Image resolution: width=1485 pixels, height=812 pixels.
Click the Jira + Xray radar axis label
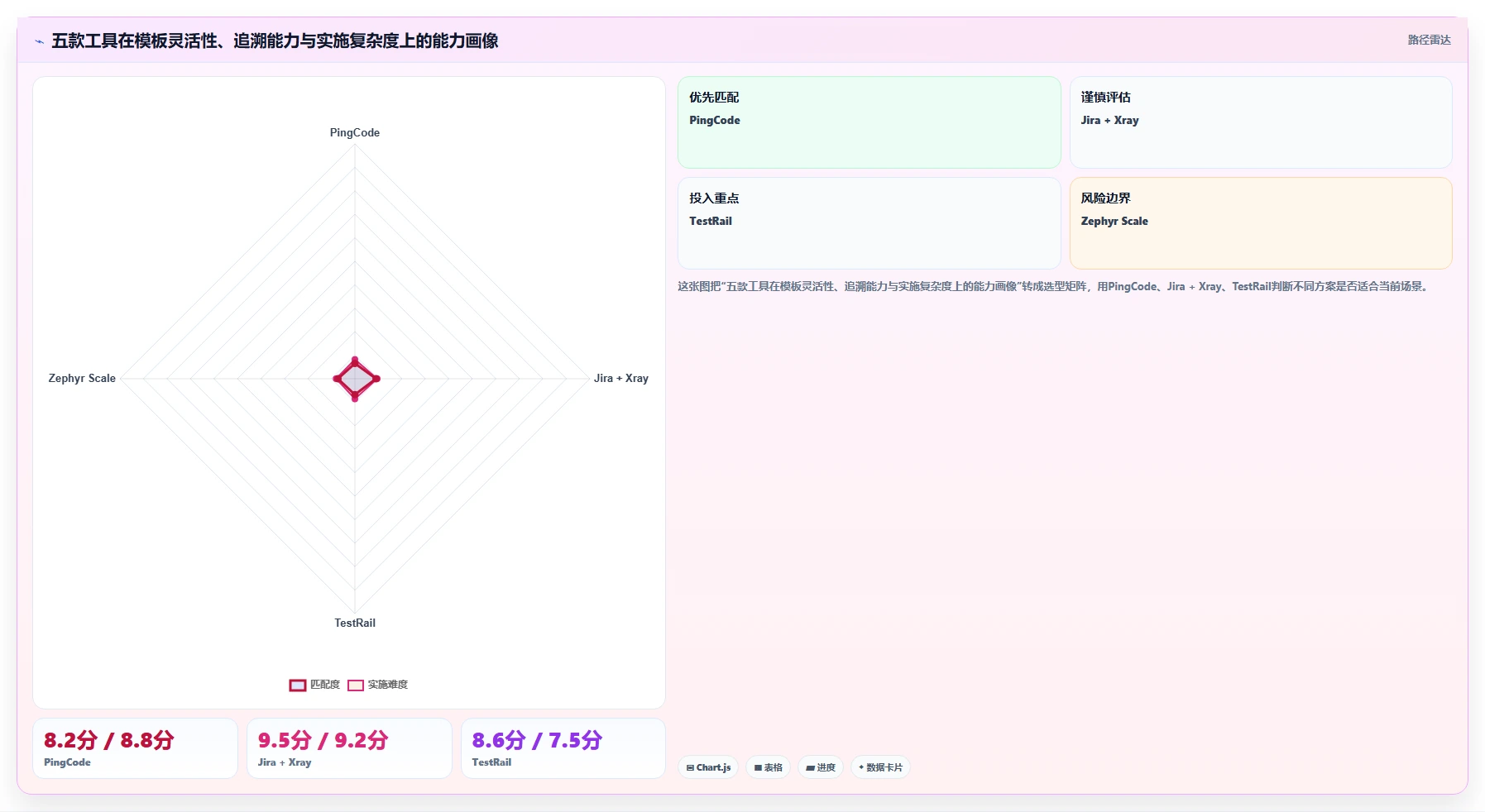point(621,378)
